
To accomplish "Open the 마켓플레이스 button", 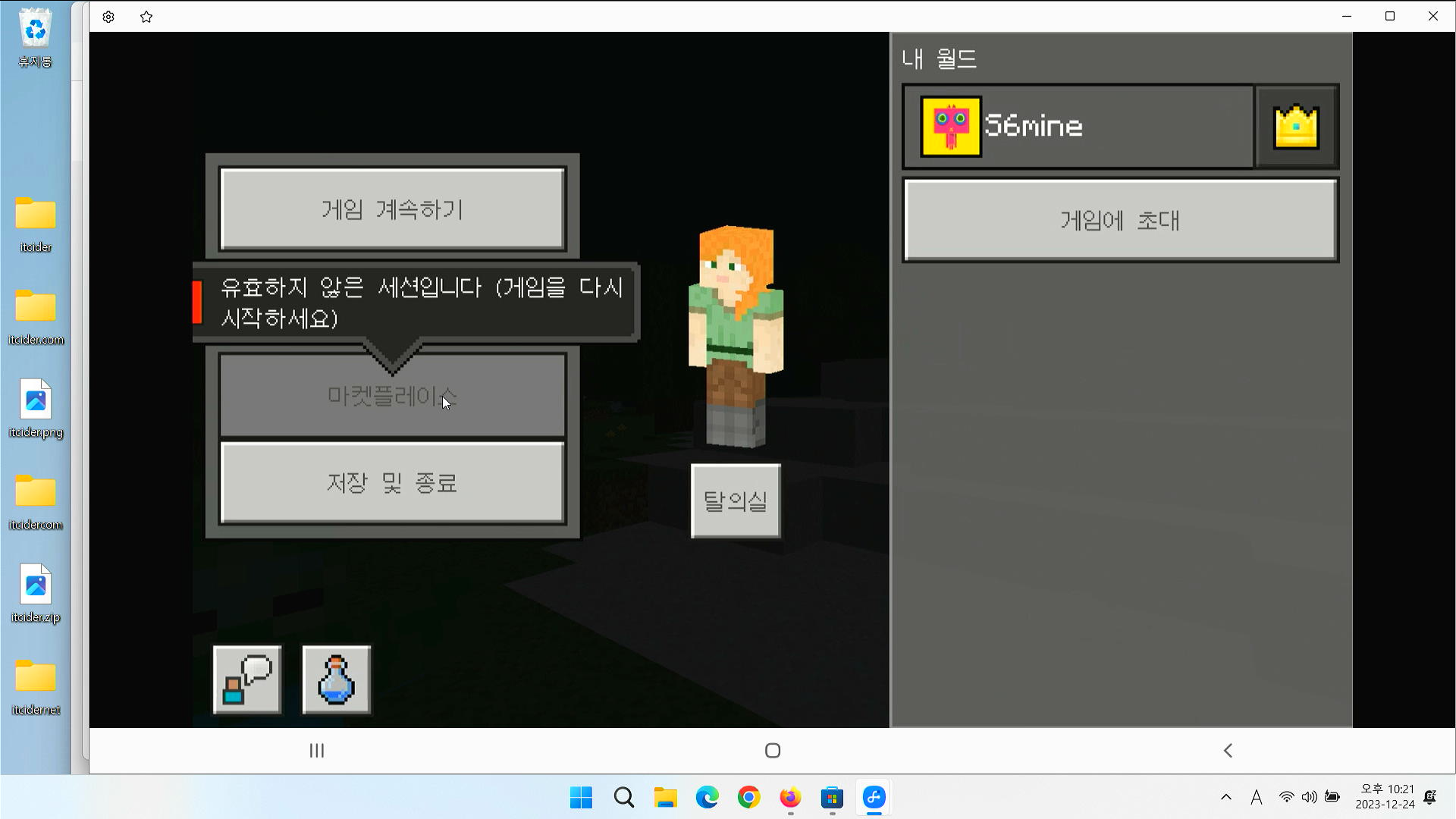I will pos(392,396).
